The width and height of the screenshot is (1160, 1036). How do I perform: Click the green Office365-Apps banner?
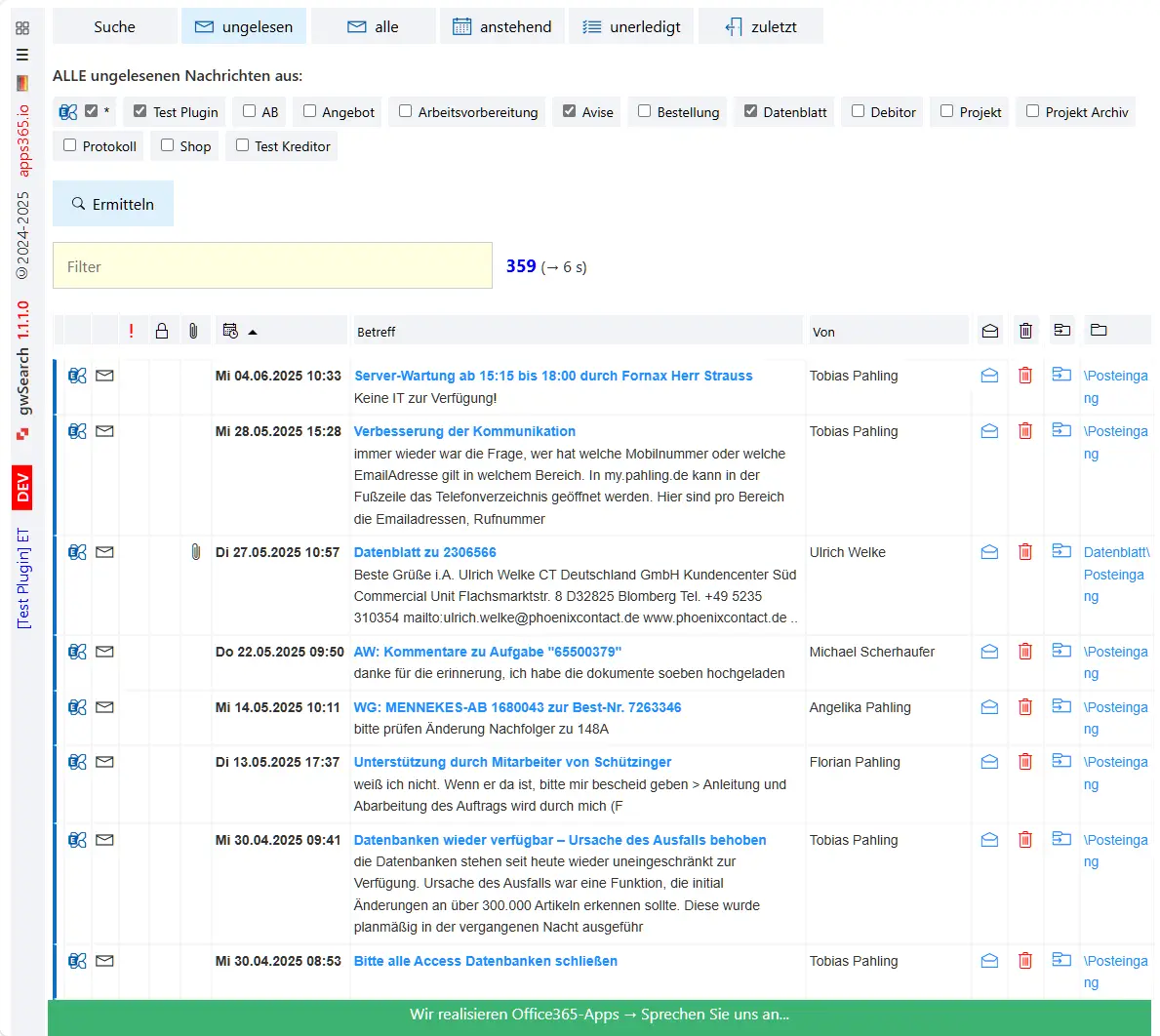[599, 1016]
